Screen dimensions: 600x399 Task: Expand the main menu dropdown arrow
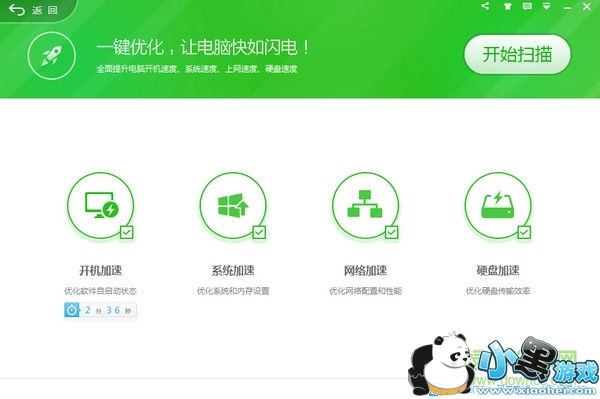(547, 6)
